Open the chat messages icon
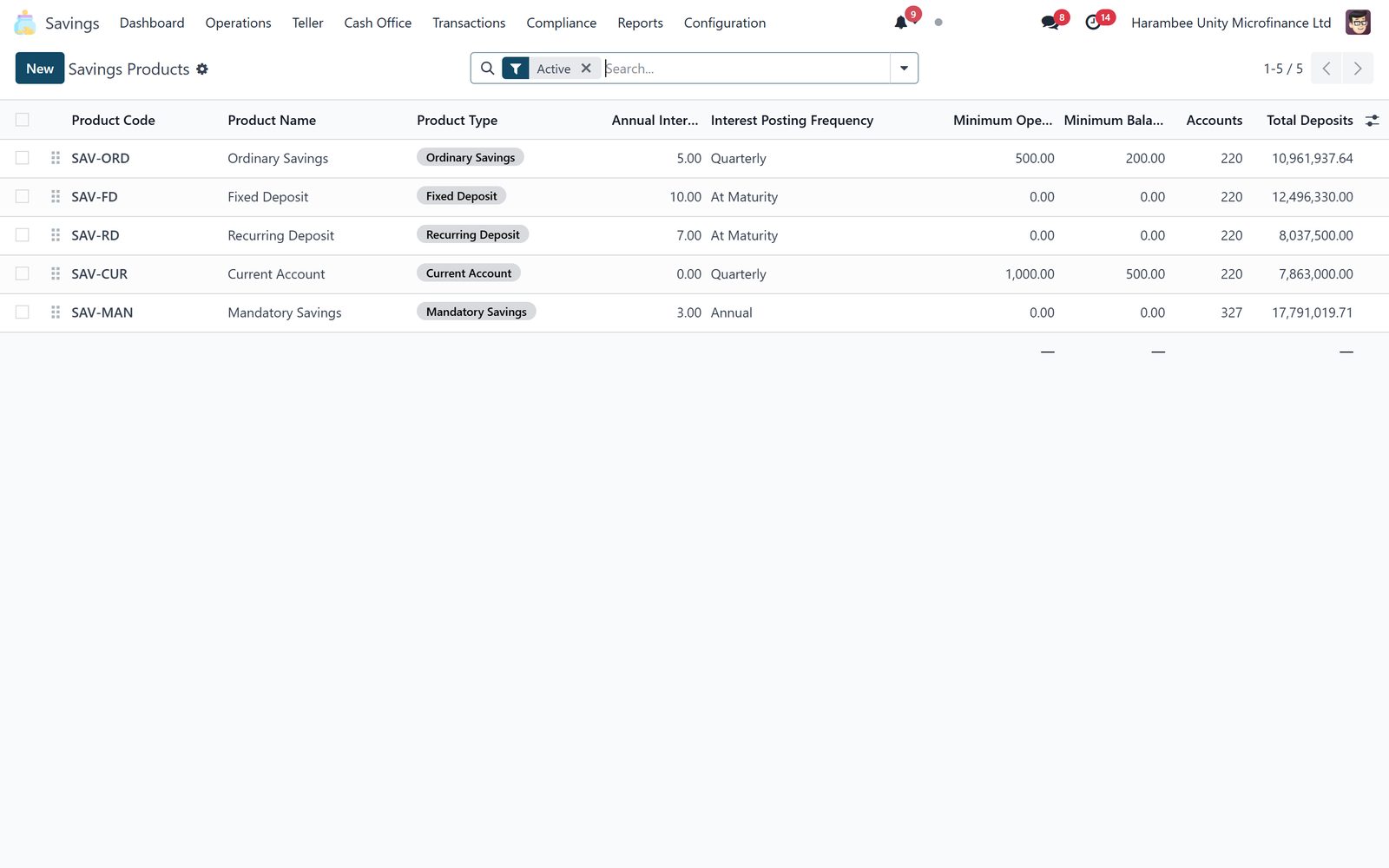Viewport: 1389px width, 868px height. (x=1050, y=23)
